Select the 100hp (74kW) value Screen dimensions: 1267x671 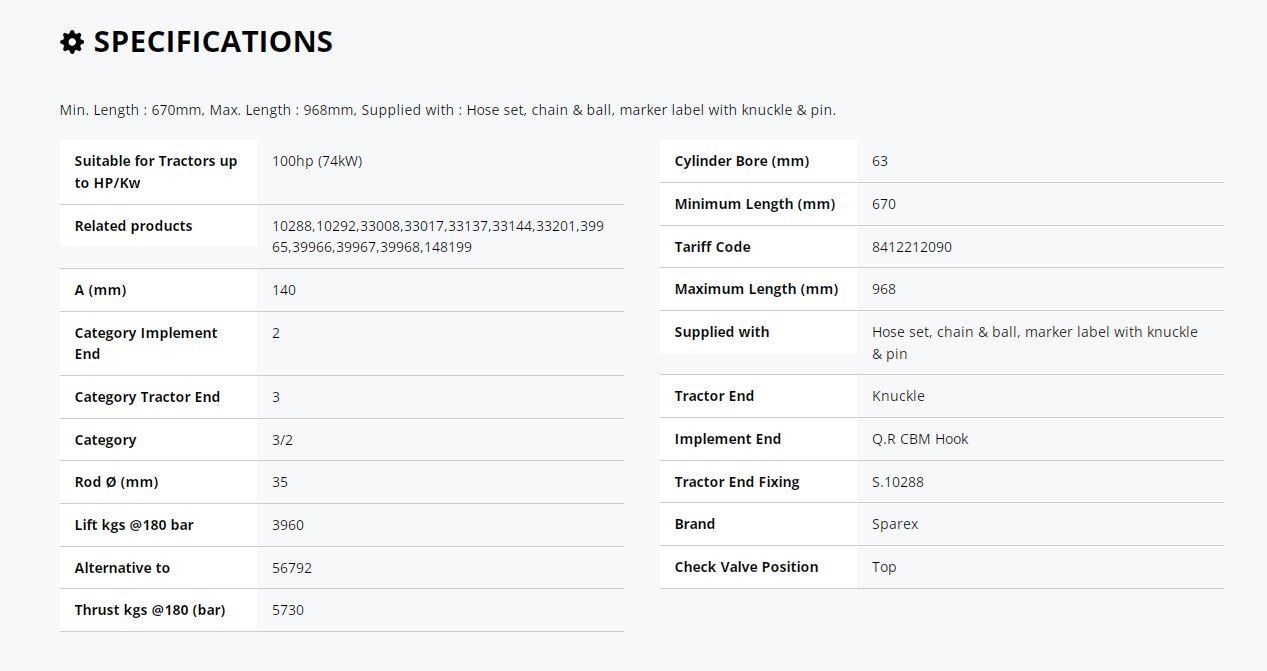tap(317, 161)
